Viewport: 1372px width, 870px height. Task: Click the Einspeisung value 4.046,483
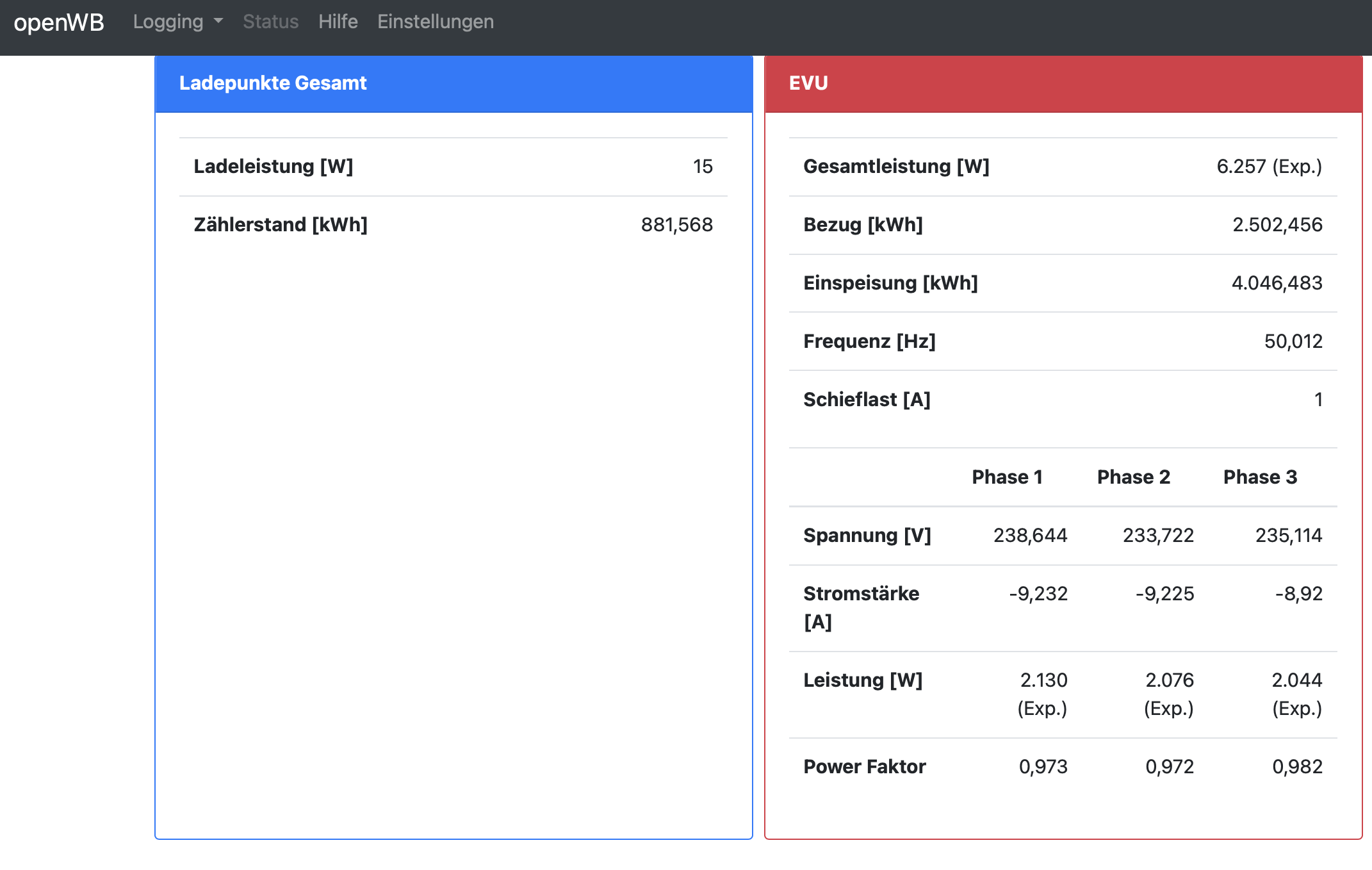(1277, 283)
